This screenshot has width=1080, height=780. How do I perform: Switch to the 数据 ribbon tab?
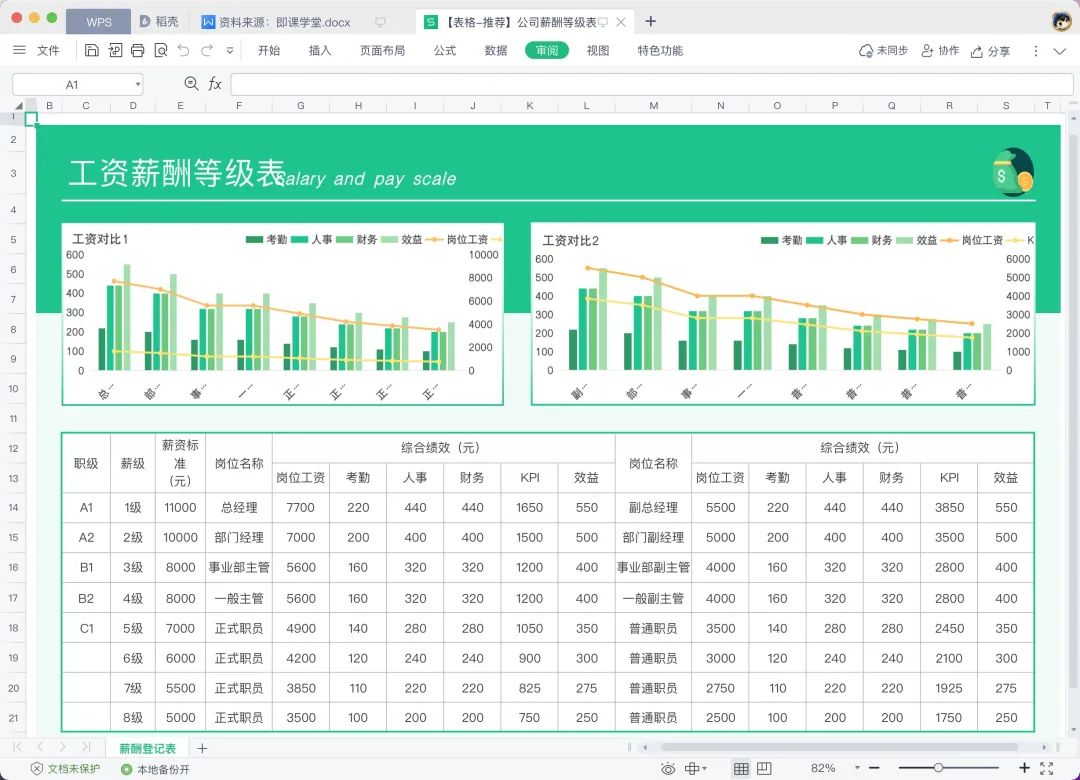pyautogui.click(x=496, y=50)
